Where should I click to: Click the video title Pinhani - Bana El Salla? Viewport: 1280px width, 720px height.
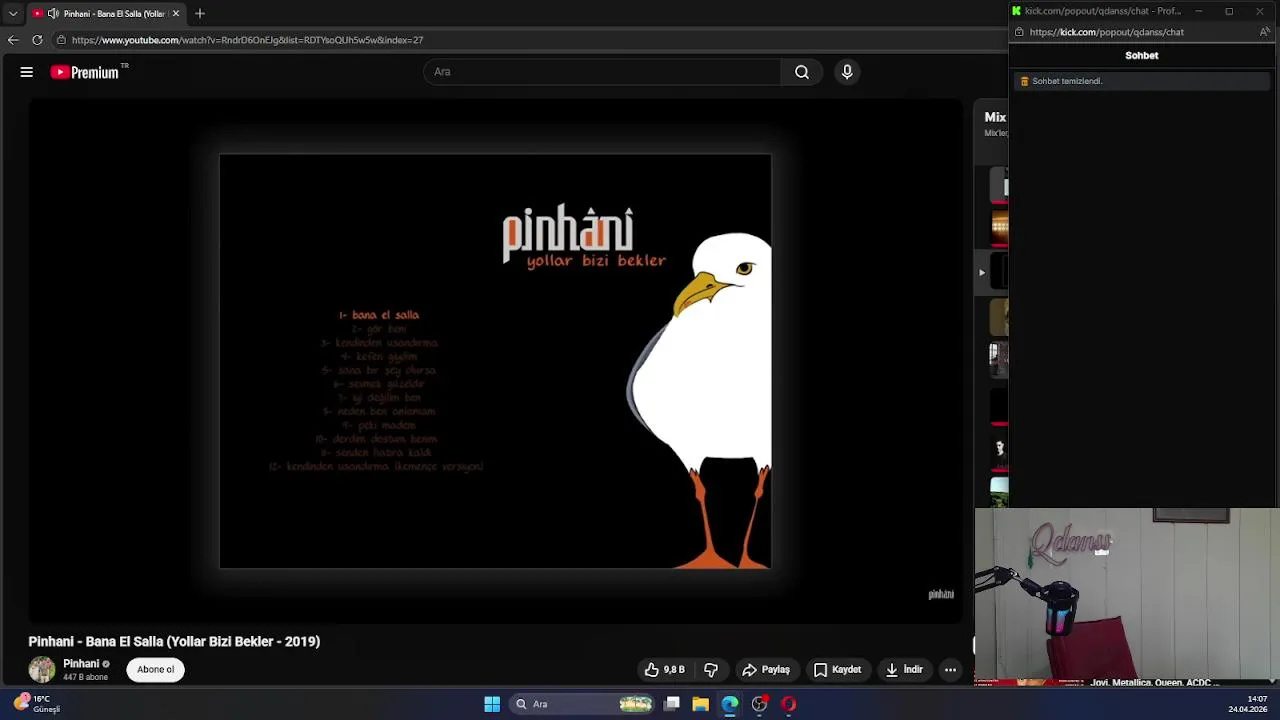coord(174,641)
